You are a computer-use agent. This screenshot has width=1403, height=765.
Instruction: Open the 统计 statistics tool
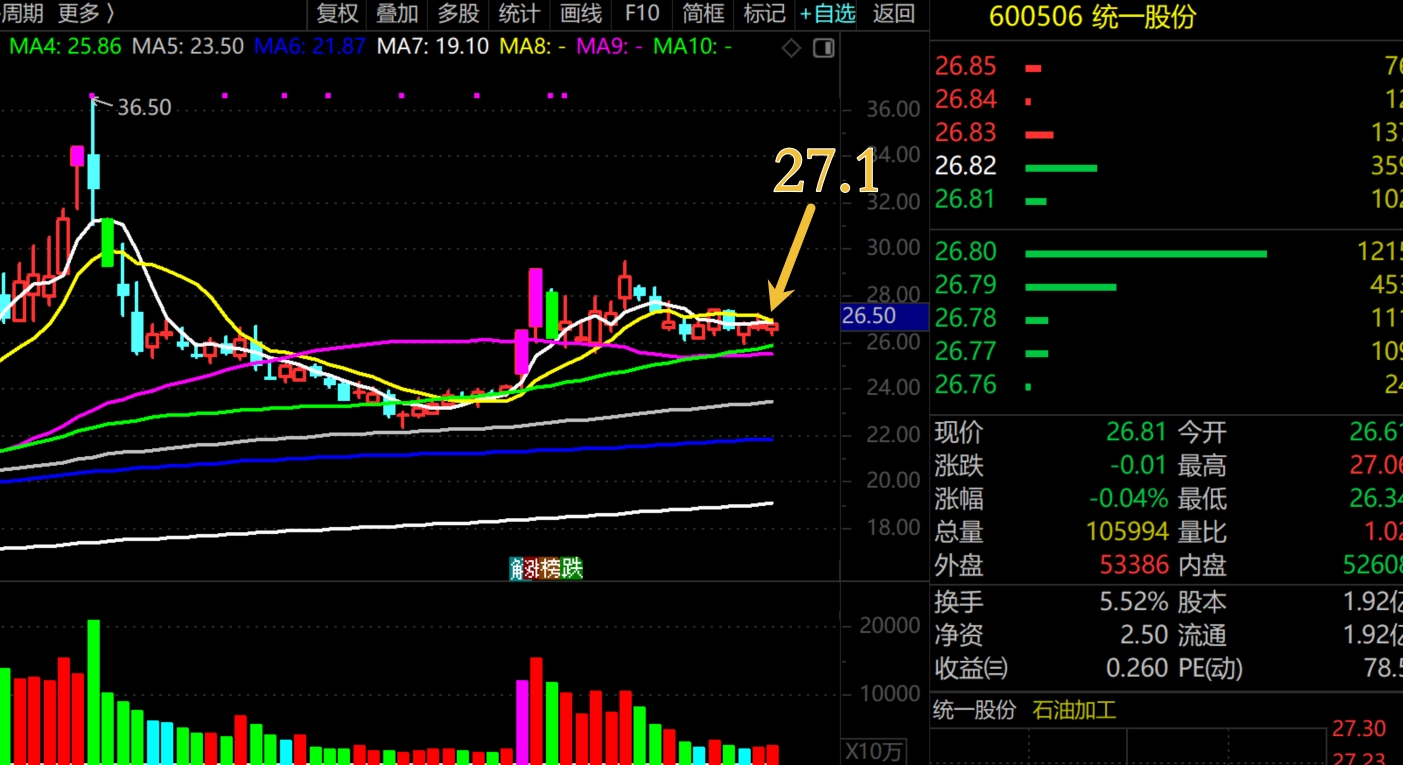pos(519,14)
